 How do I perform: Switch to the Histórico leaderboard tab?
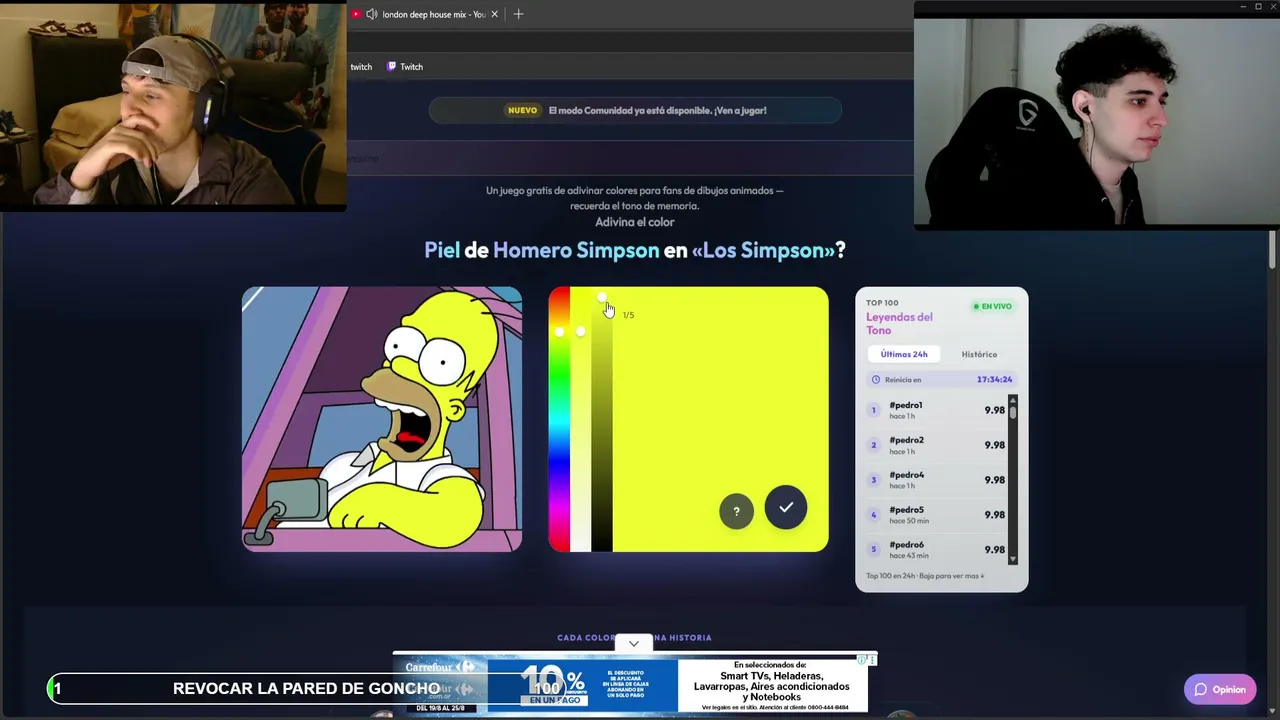(979, 354)
